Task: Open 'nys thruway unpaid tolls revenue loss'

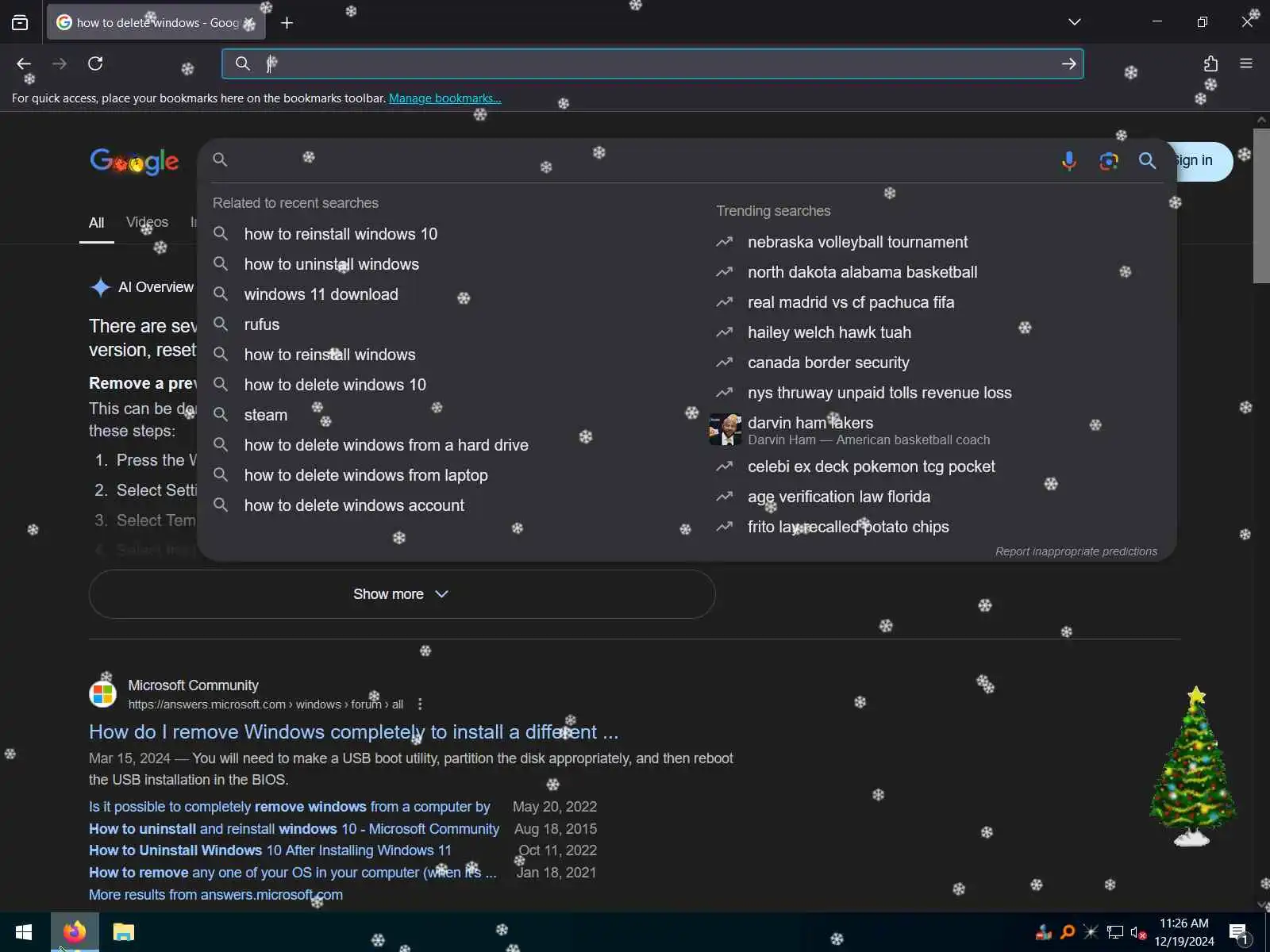Action: click(879, 393)
